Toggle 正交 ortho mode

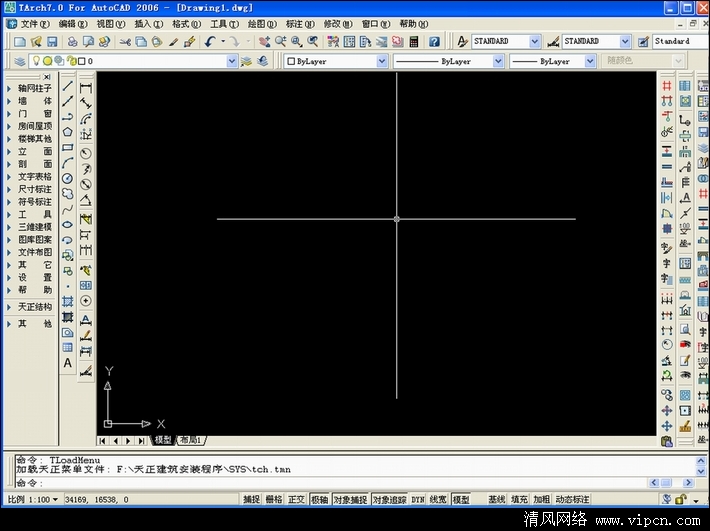pos(297,499)
